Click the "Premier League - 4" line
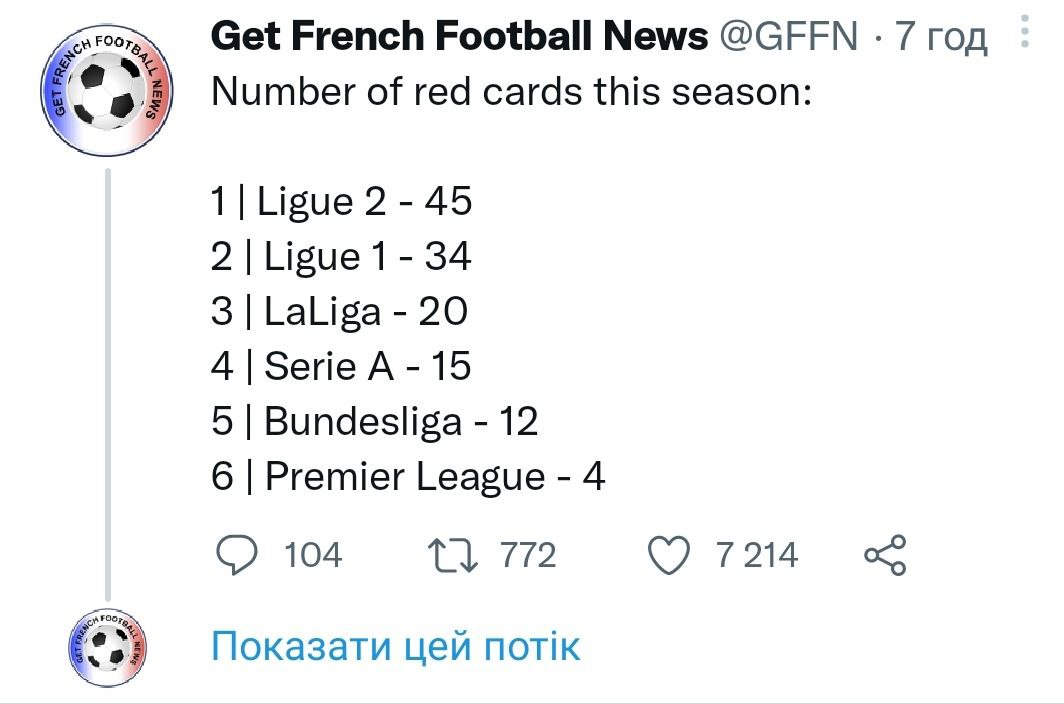Image resolution: width=1064 pixels, height=704 pixels. point(434,477)
